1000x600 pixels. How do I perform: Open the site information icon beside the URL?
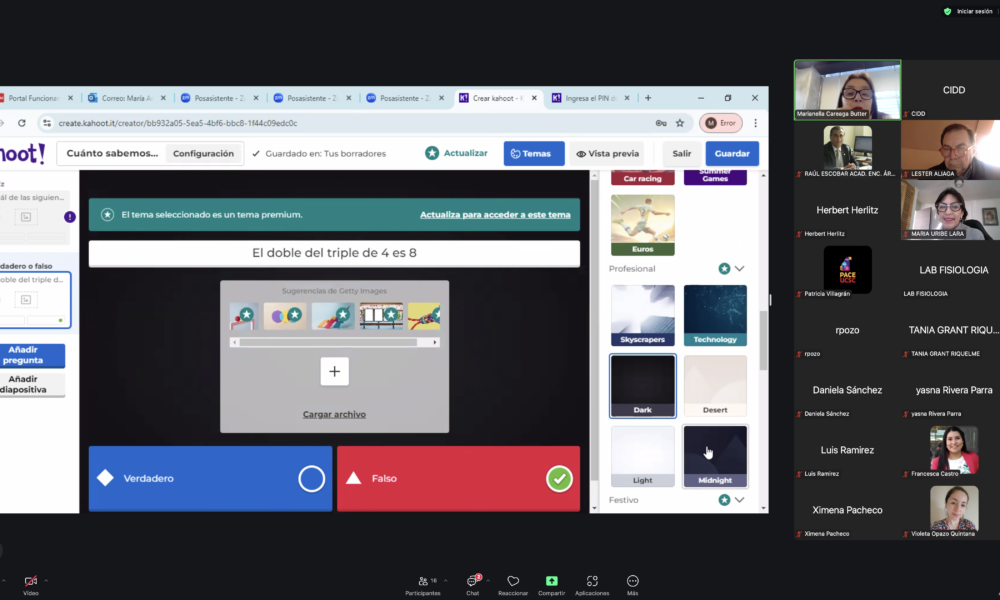tap(47, 123)
